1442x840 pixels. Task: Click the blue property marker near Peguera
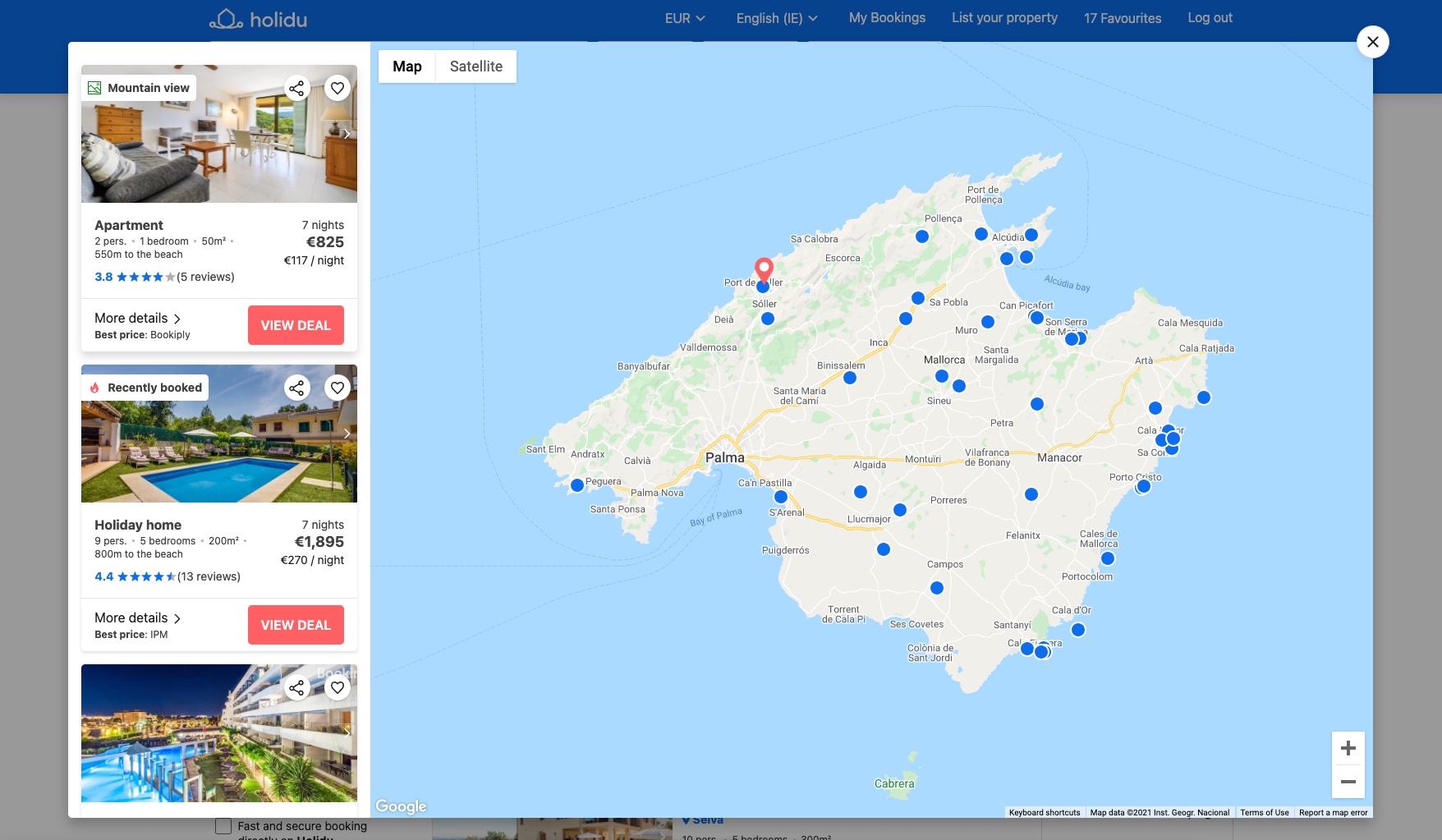coord(577,485)
